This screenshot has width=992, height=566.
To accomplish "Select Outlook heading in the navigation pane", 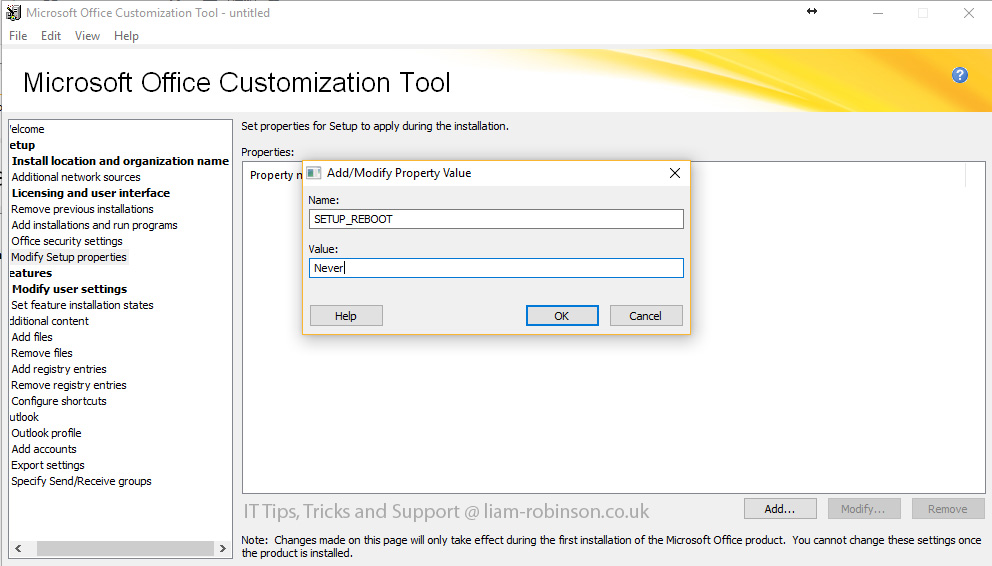I will [24, 417].
